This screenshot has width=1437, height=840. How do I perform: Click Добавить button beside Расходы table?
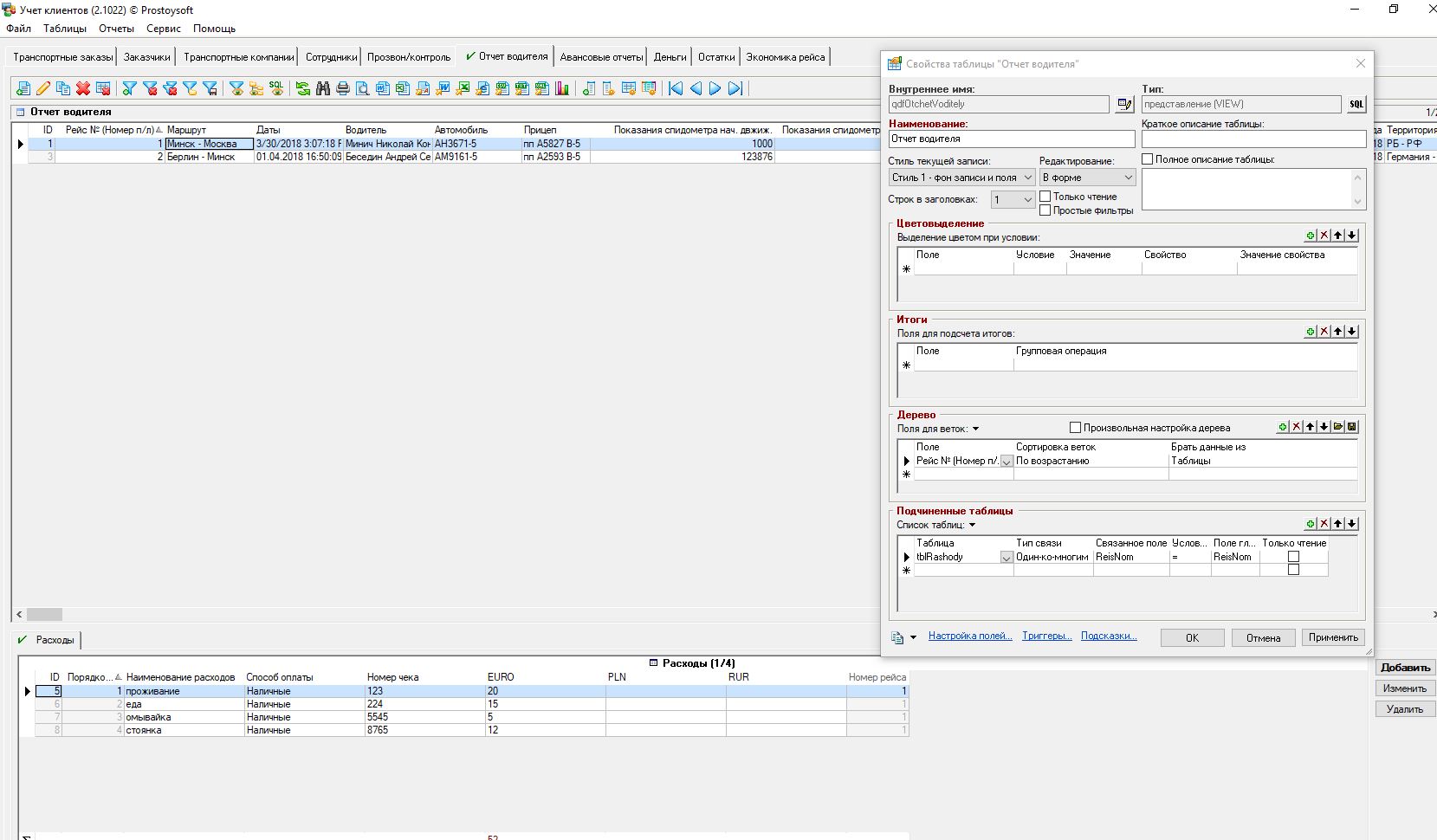click(x=1405, y=668)
